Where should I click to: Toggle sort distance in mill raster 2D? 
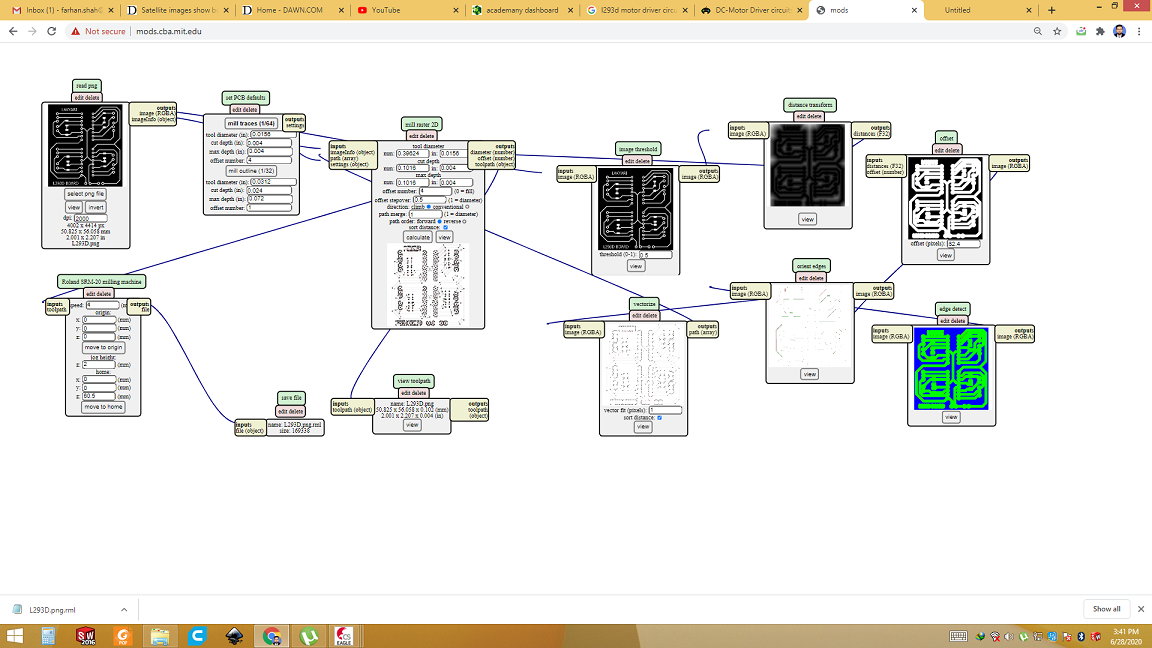pyautogui.click(x=445, y=228)
